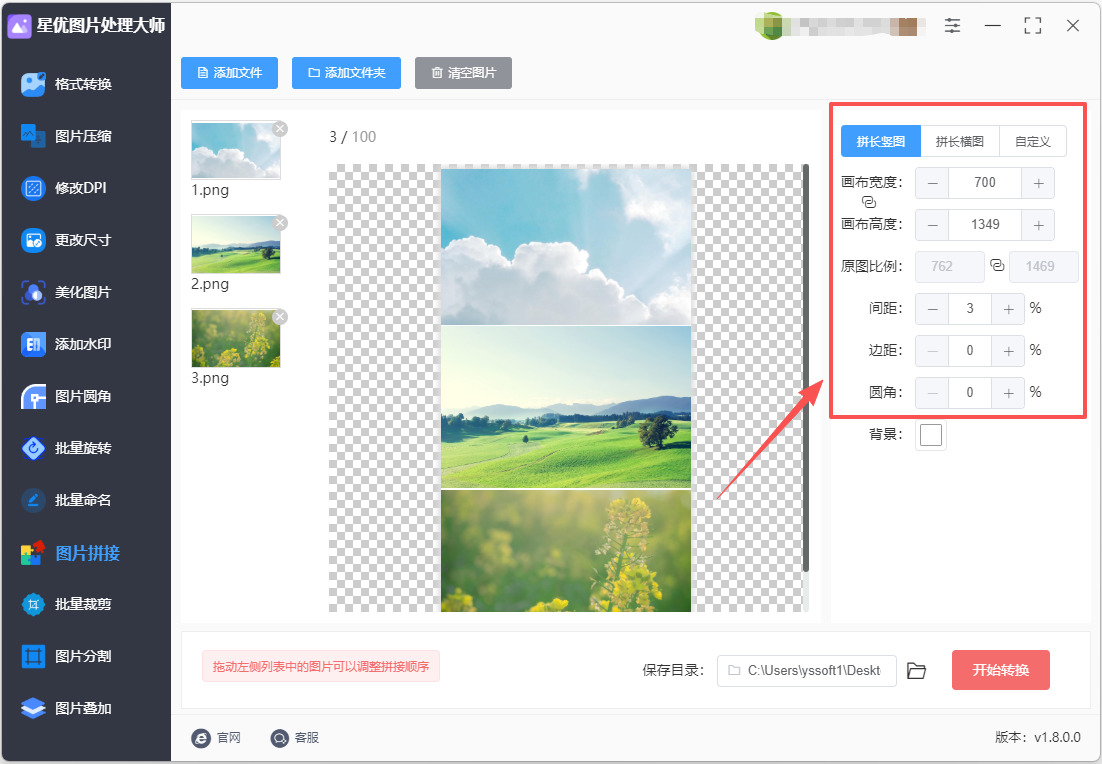Toggle the aspect link icon between 762 and 1469
1102x764 pixels.
click(997, 266)
